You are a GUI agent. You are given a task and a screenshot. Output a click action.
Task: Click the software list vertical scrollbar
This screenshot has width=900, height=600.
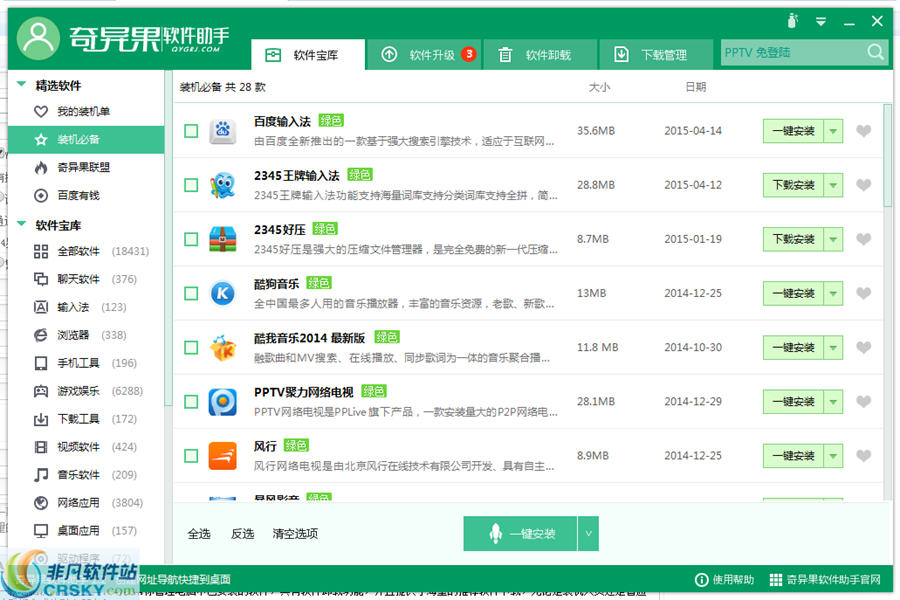[x=887, y=155]
